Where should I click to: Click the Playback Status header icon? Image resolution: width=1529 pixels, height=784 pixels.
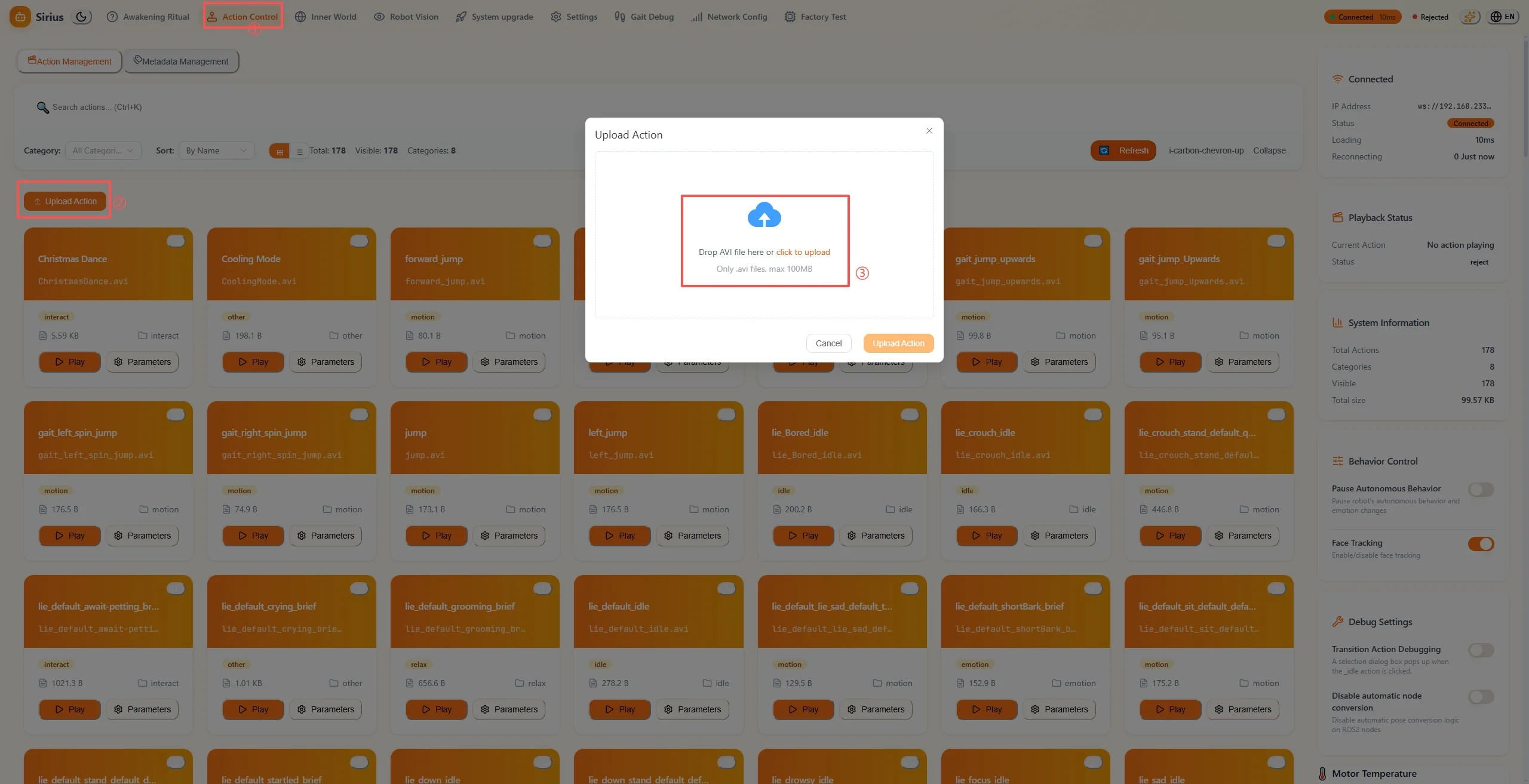[1338, 217]
